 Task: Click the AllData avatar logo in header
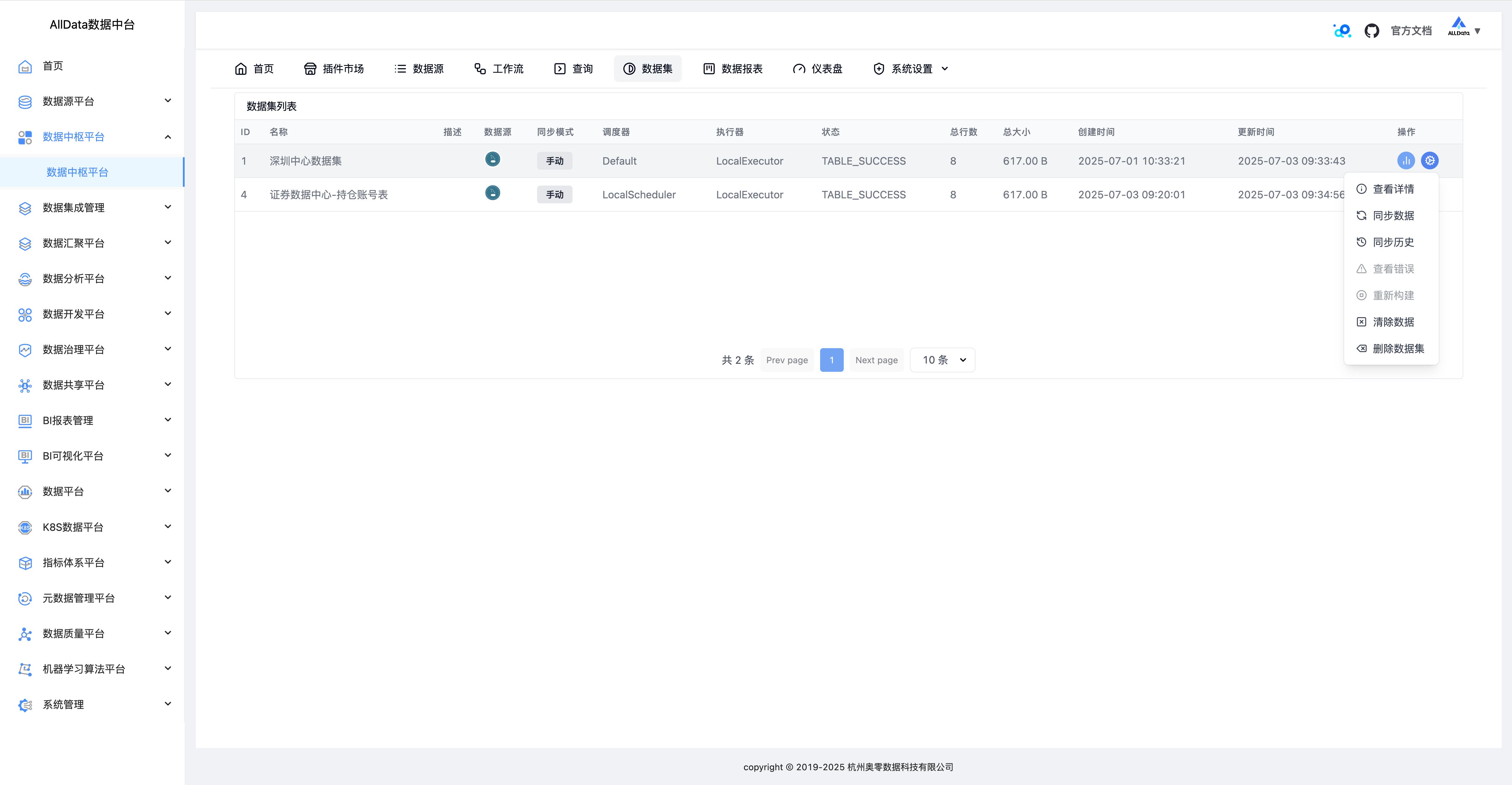point(1459,27)
